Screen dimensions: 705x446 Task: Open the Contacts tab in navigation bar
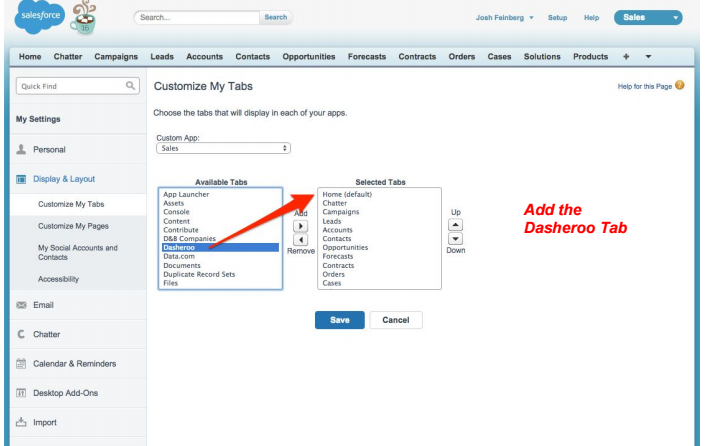253,57
